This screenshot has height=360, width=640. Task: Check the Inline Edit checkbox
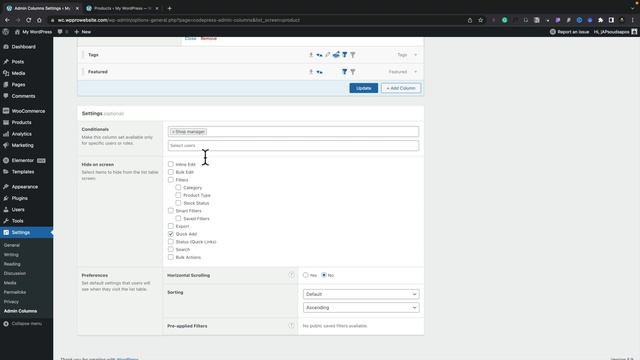coord(171,164)
